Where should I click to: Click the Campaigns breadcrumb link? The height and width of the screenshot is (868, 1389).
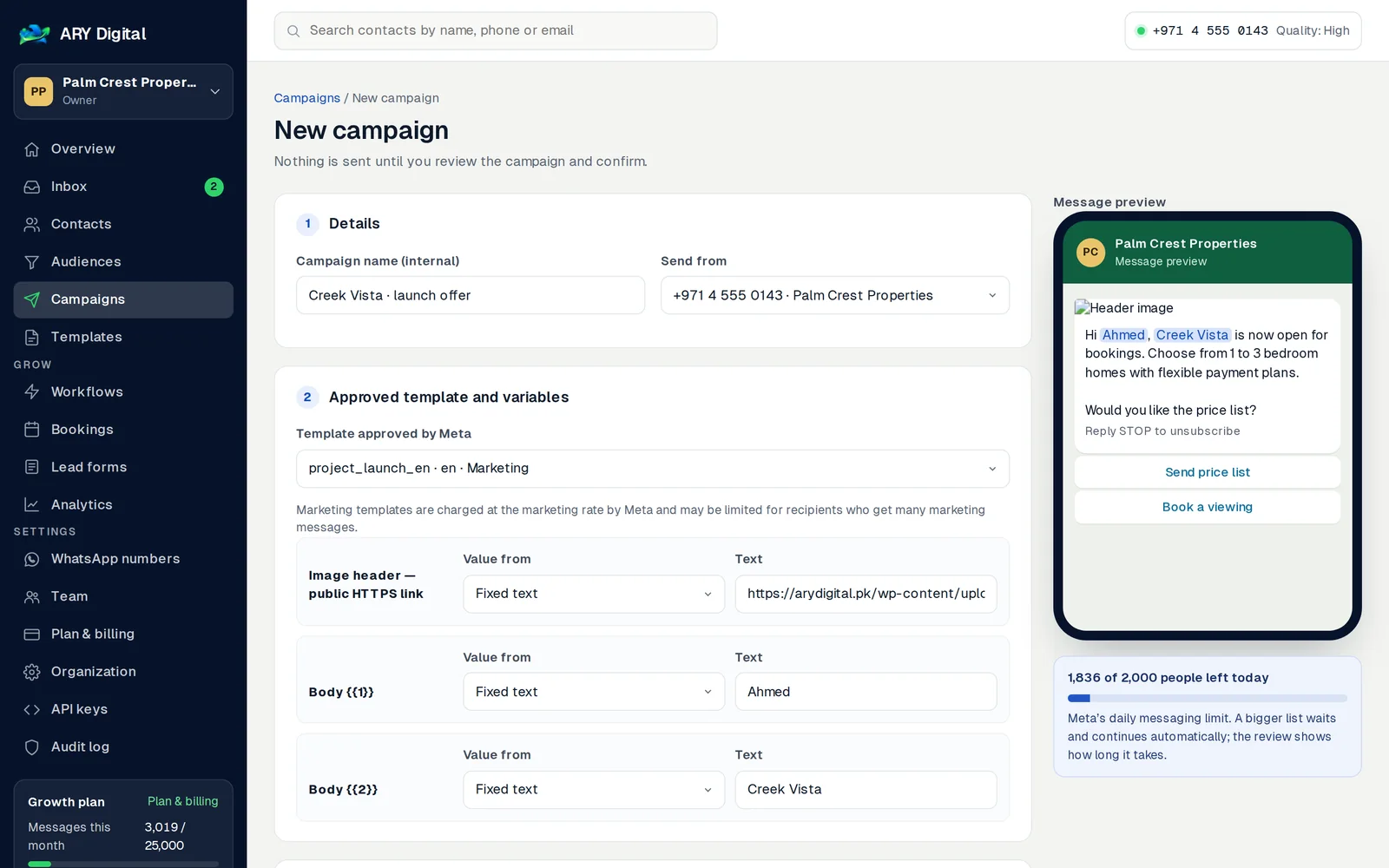307,98
